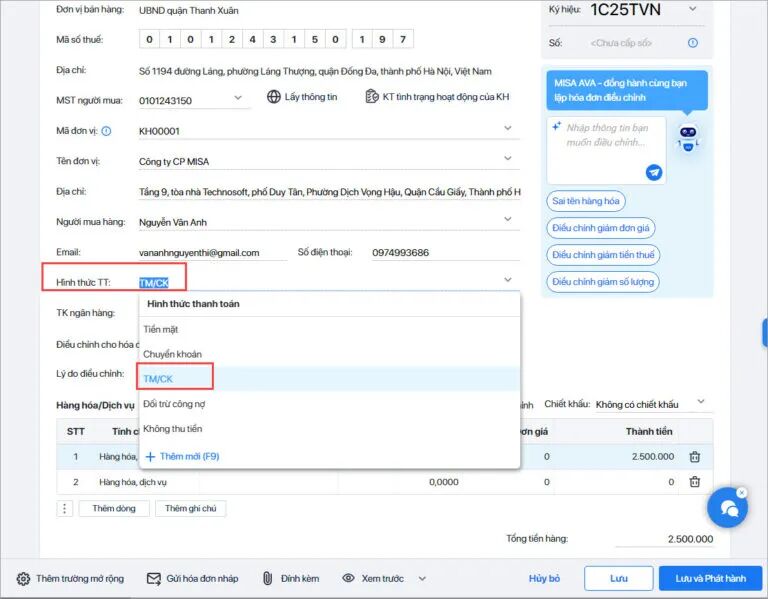Image resolution: width=768 pixels, height=599 pixels.
Task: Click the Thêm dòng button
Action: 113,509
